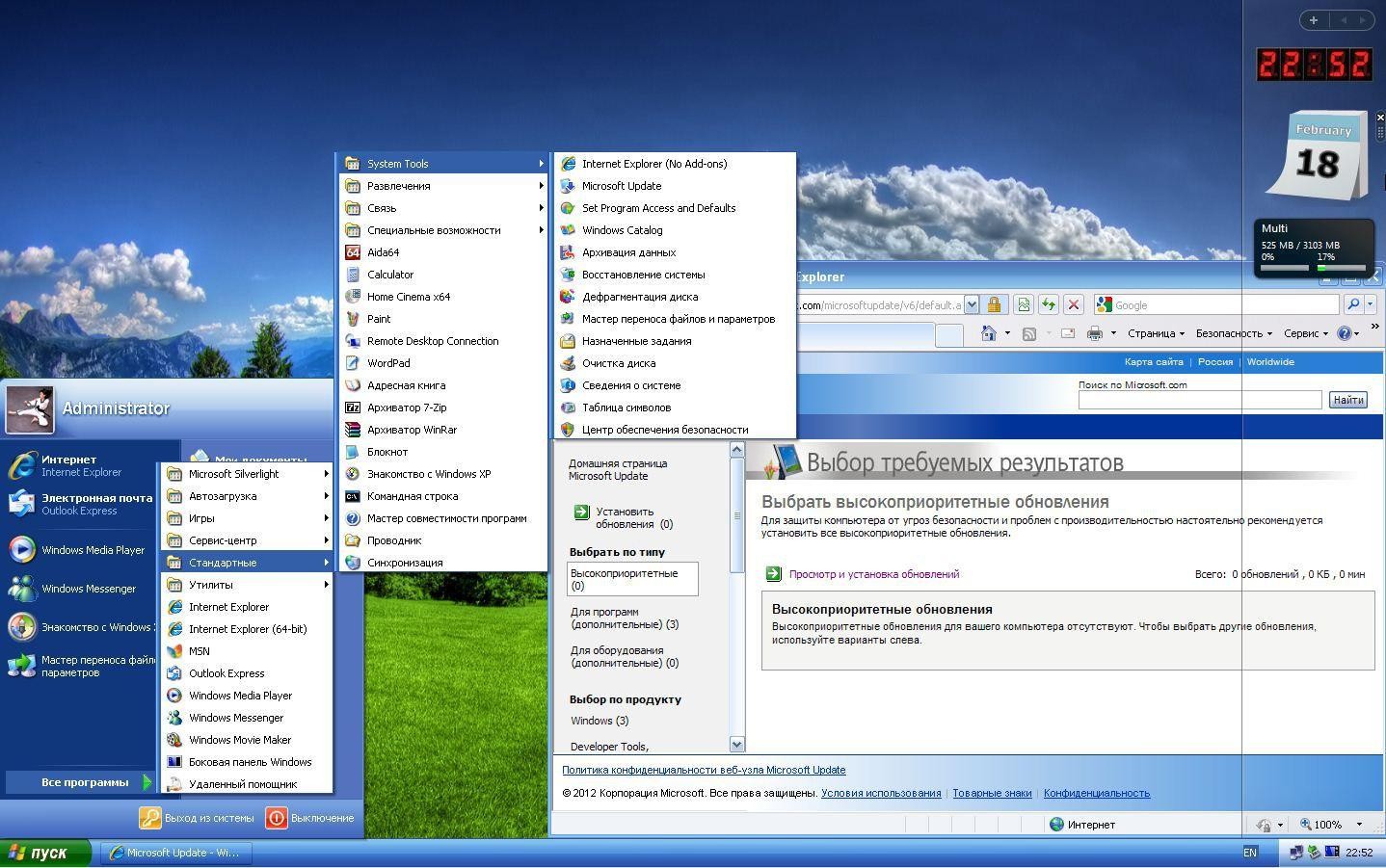Screen dimensions: 1386x868
Task: Click Выход из системы button
Action: pyautogui.click(x=198, y=818)
